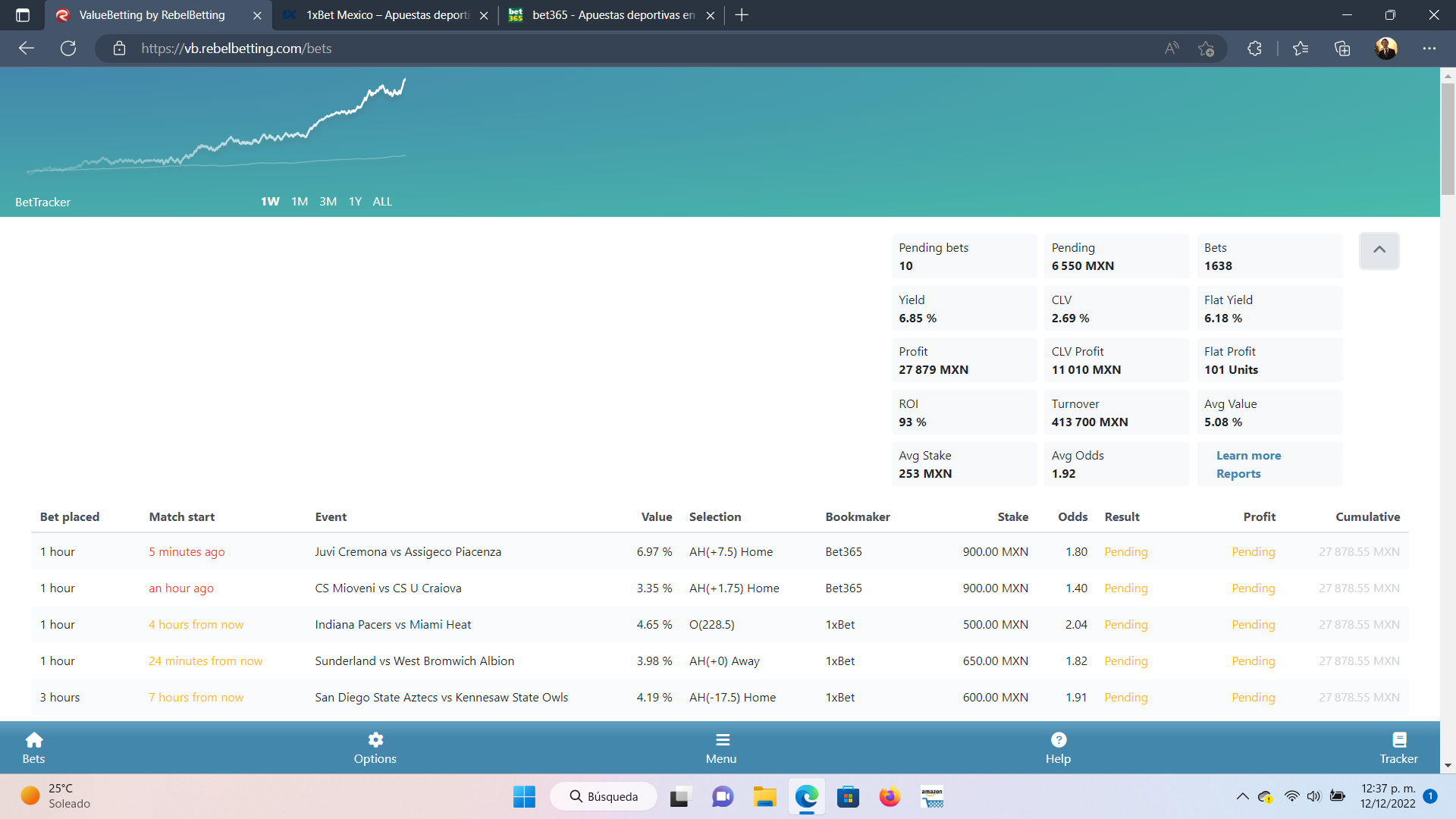Select Indiana Pacers vs Miami Heat row
The width and height of the screenshot is (1456, 819).
pyautogui.click(x=720, y=625)
